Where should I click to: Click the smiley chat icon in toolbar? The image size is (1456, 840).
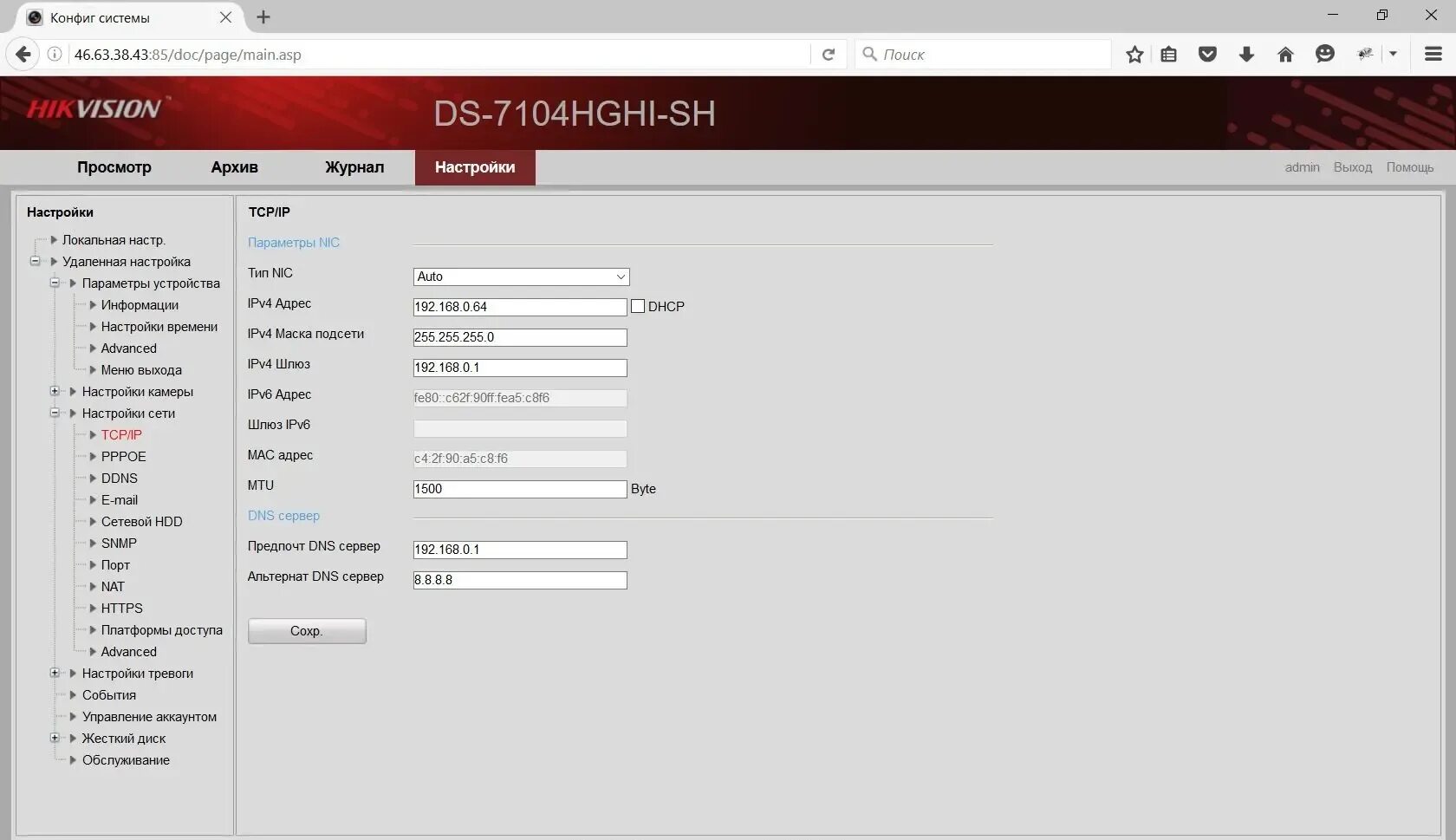(x=1324, y=55)
